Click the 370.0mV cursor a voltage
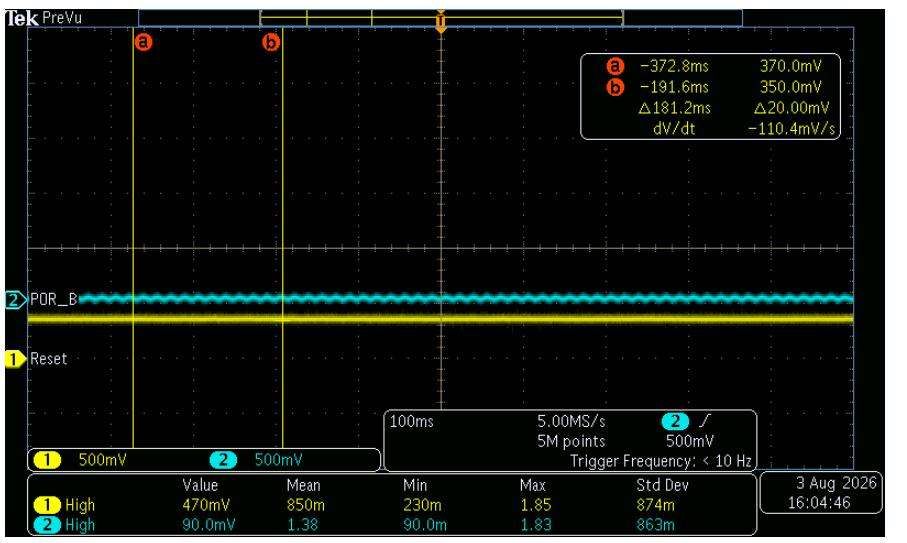Screen dimensions: 907x543 (x=790, y=67)
